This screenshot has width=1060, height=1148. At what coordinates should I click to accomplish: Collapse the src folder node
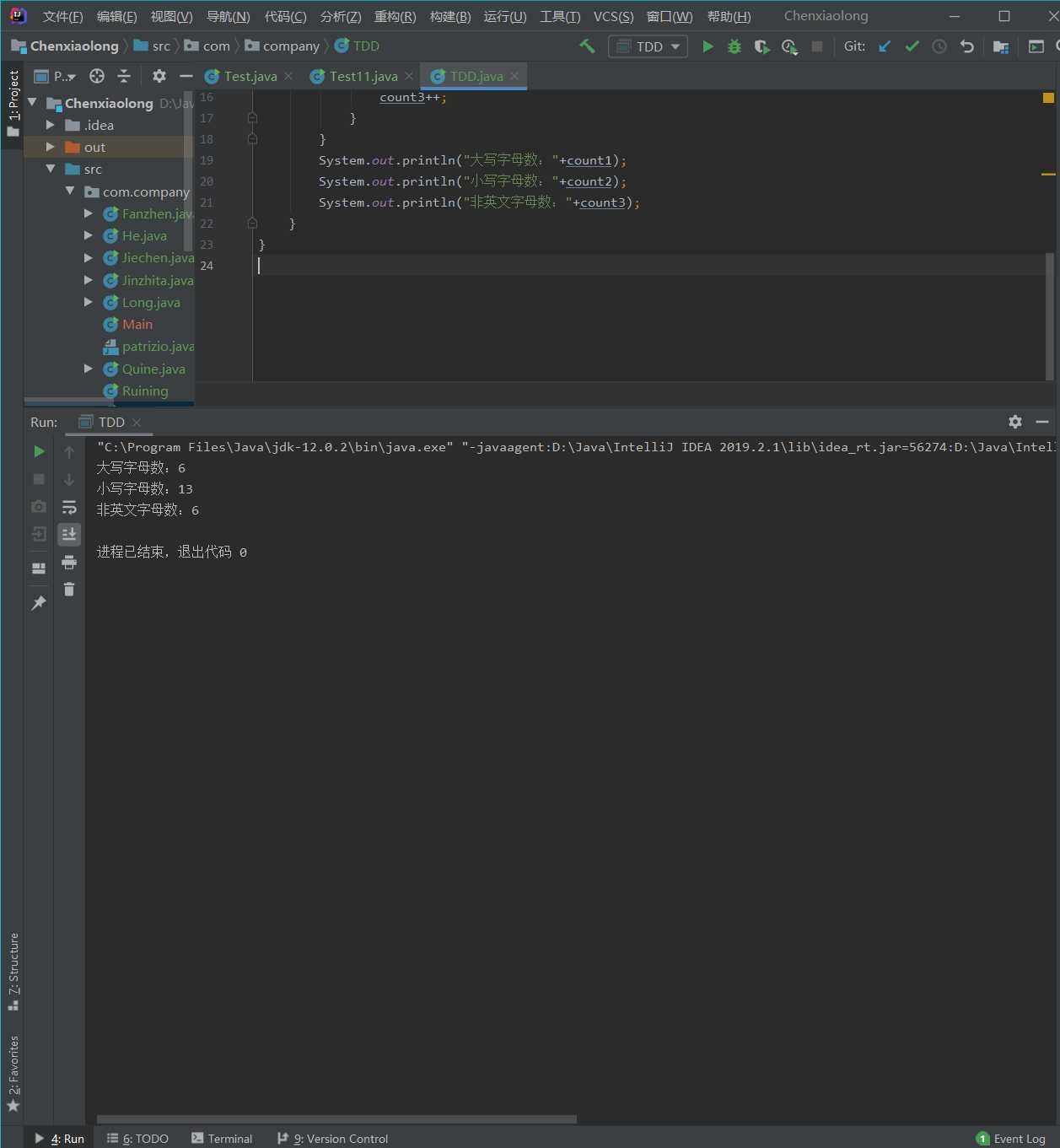click(51, 169)
